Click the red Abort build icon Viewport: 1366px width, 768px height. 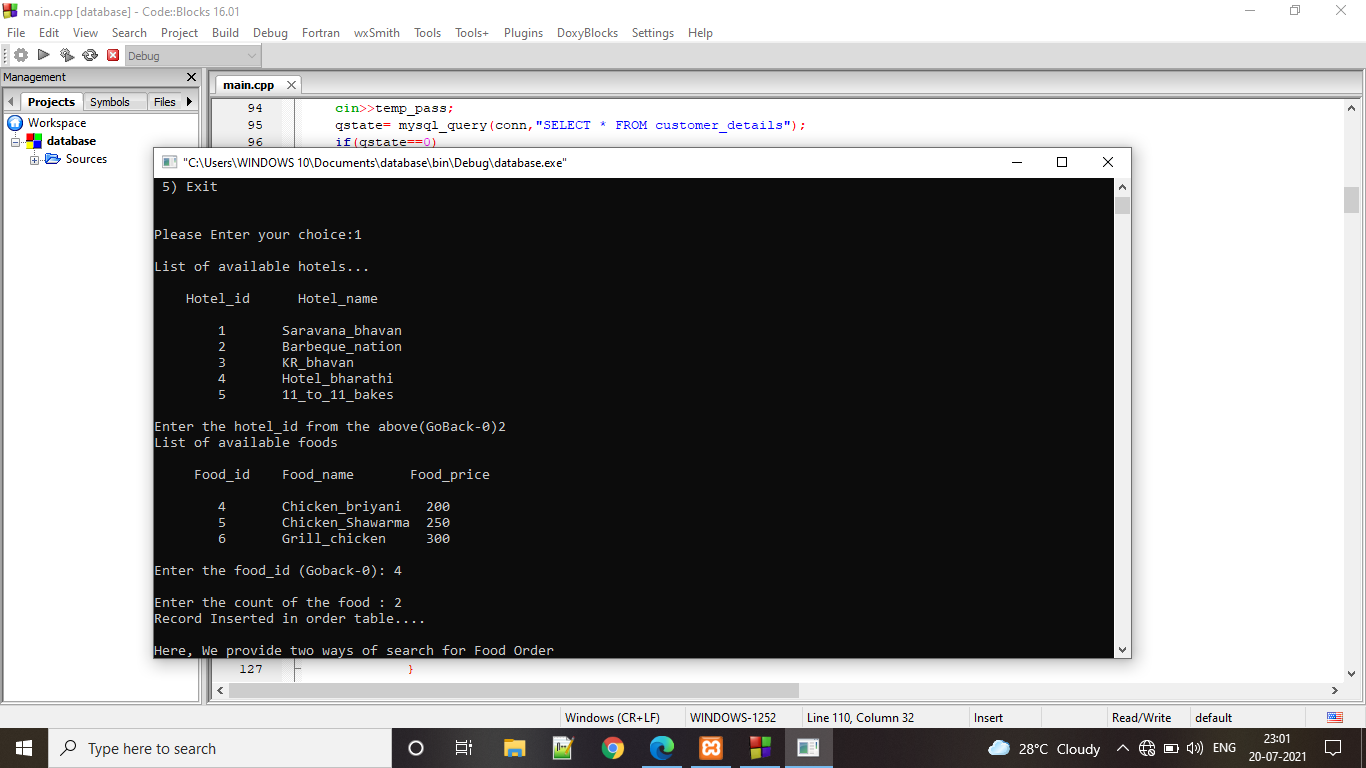113,55
